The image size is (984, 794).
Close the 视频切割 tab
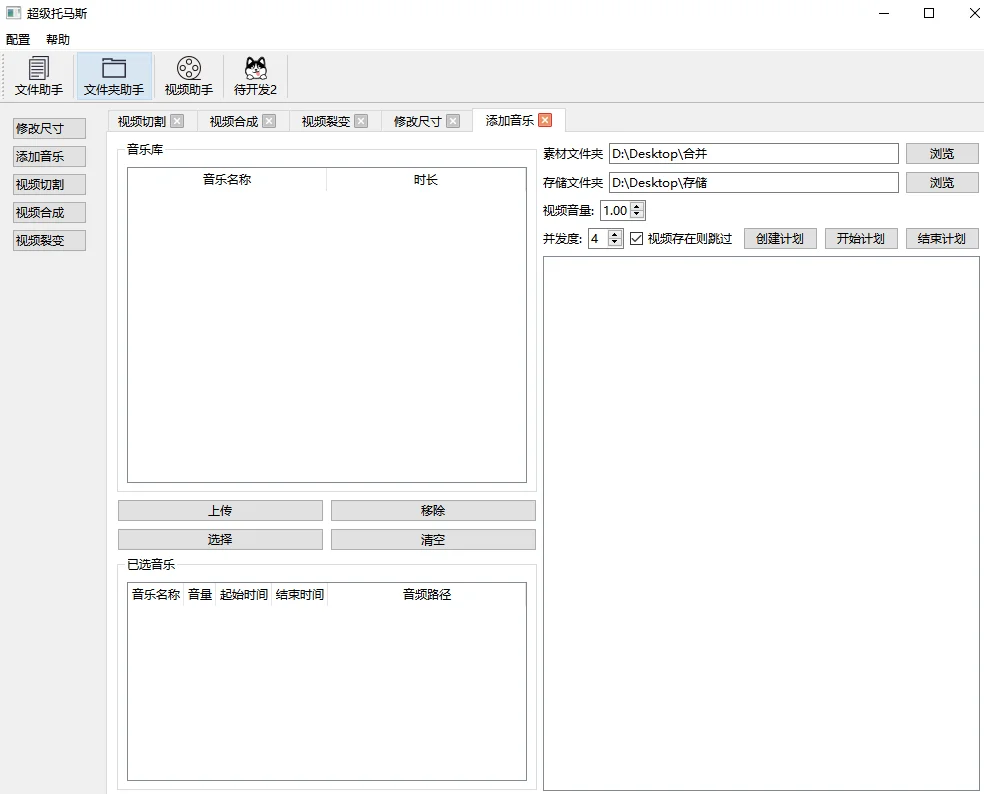178,121
